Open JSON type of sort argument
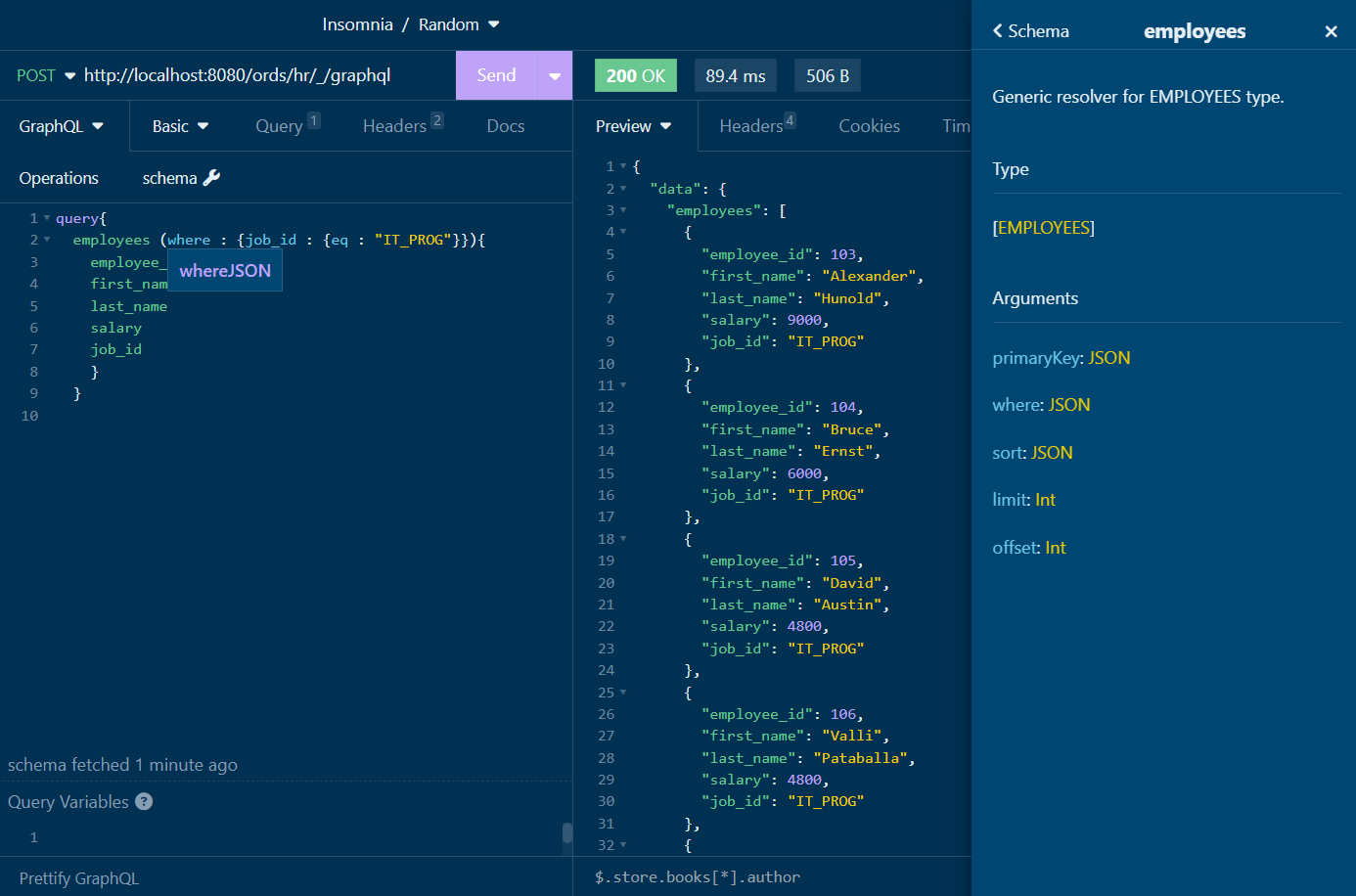1356x896 pixels. [1053, 453]
